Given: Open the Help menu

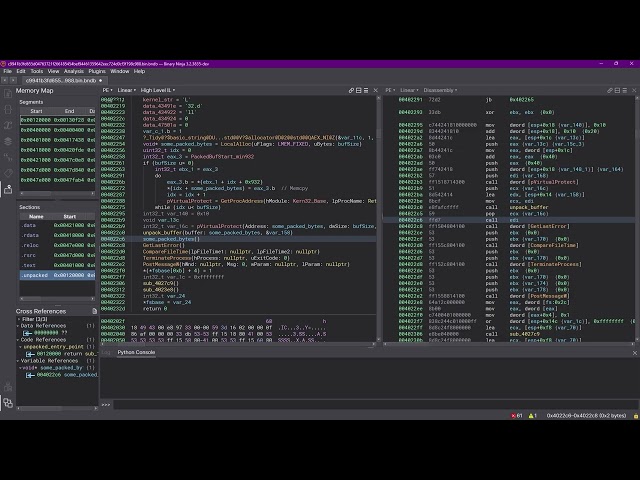Looking at the screenshot, I should (x=139, y=71).
